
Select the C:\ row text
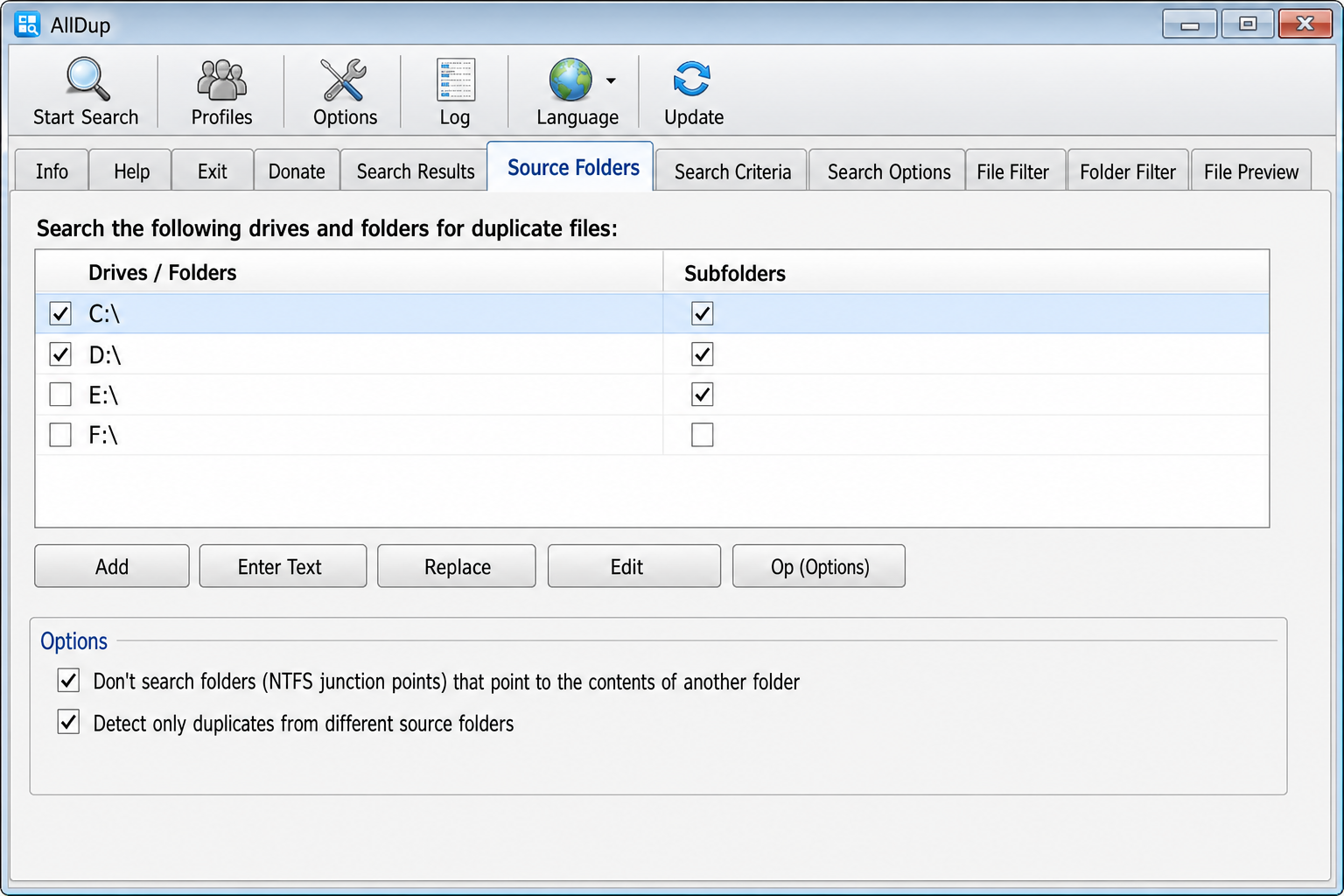pos(104,313)
